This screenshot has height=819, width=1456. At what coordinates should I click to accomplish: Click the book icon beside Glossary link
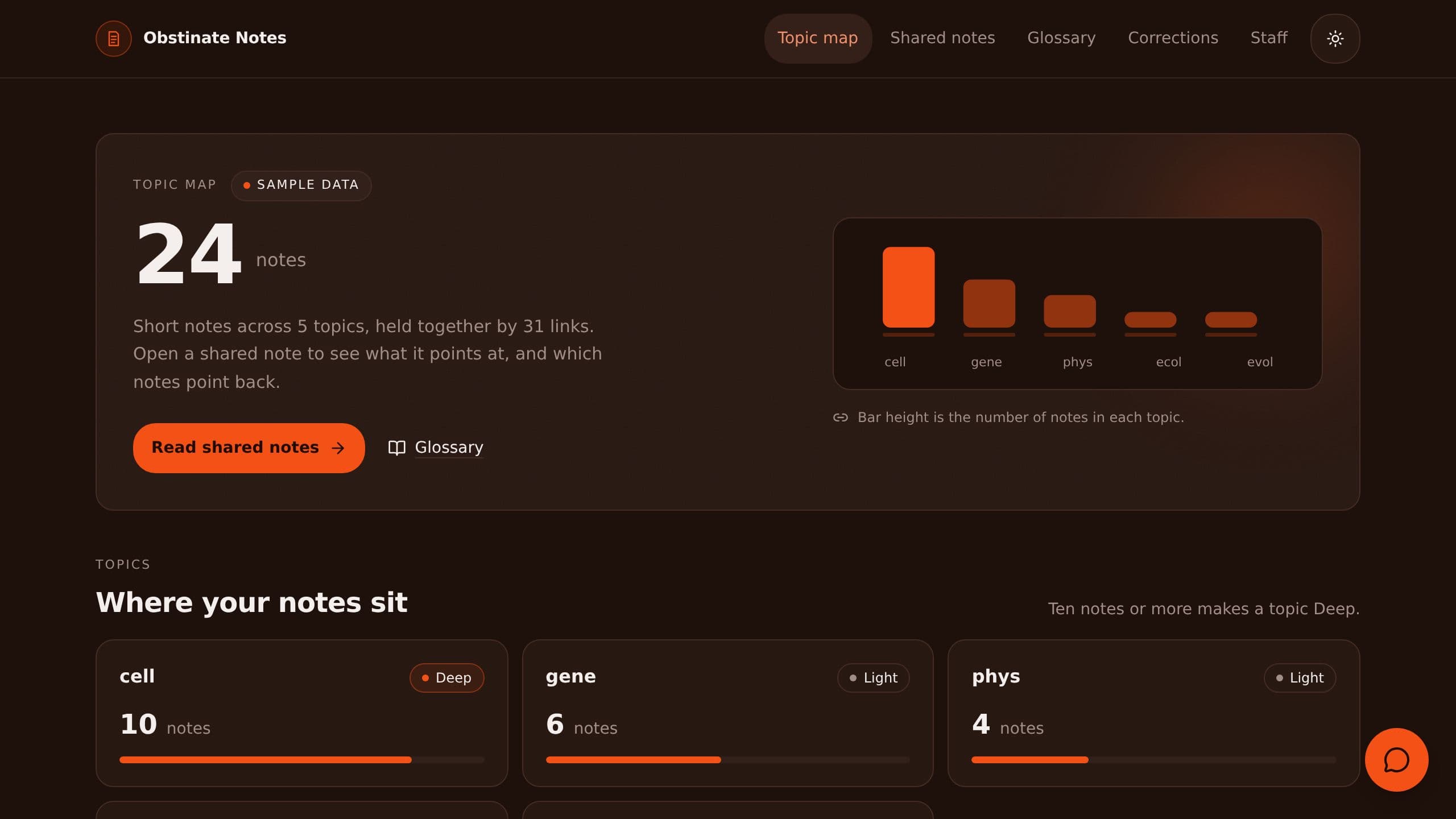pos(396,448)
